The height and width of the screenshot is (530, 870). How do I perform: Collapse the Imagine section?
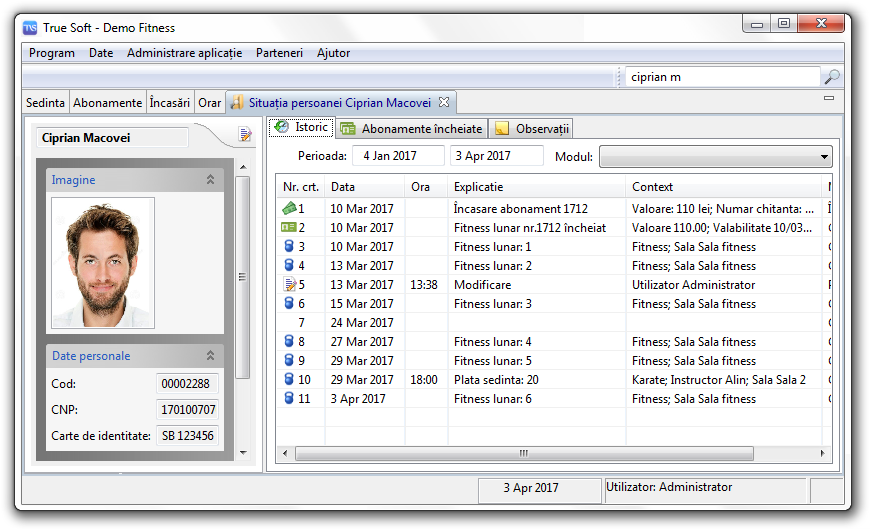[210, 180]
